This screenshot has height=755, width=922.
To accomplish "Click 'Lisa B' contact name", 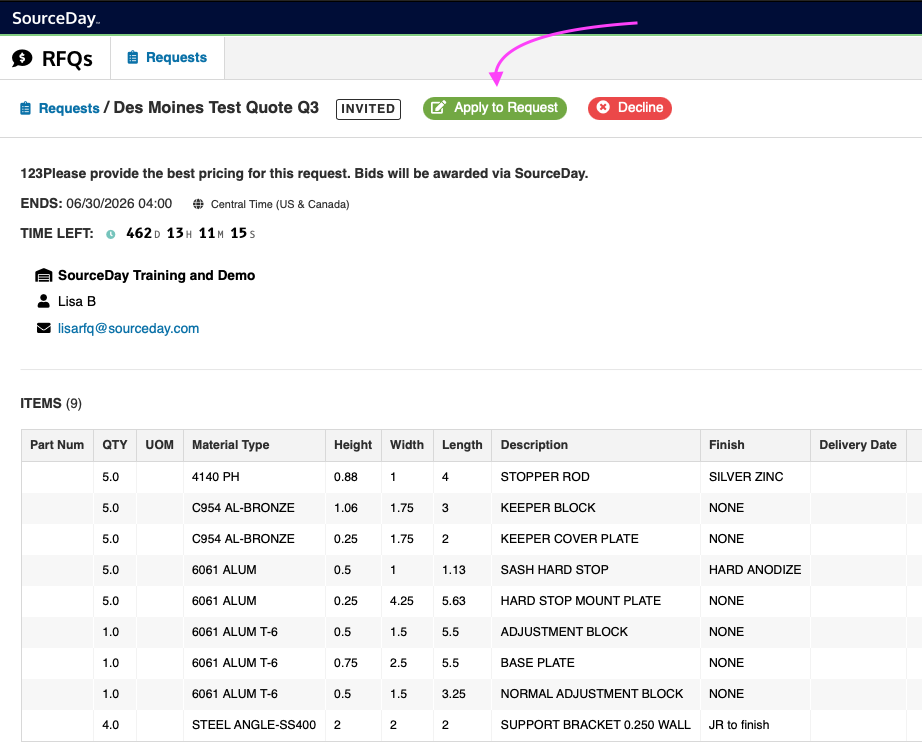I will 76,301.
